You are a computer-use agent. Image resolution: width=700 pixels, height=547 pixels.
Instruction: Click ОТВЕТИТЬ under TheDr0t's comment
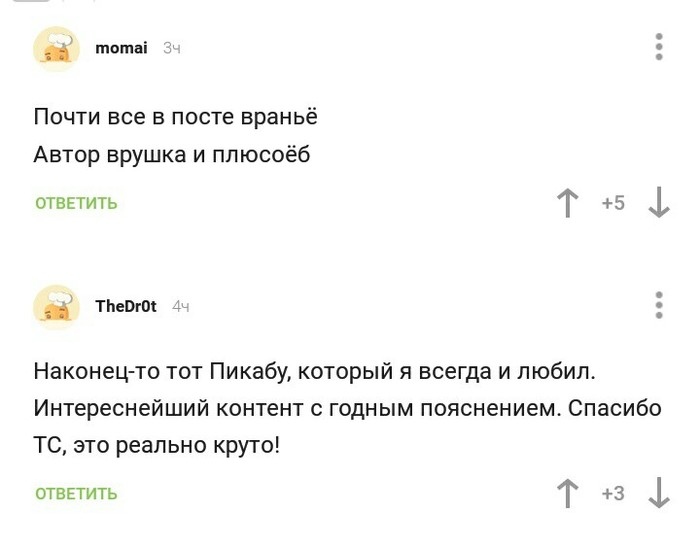[x=77, y=494]
